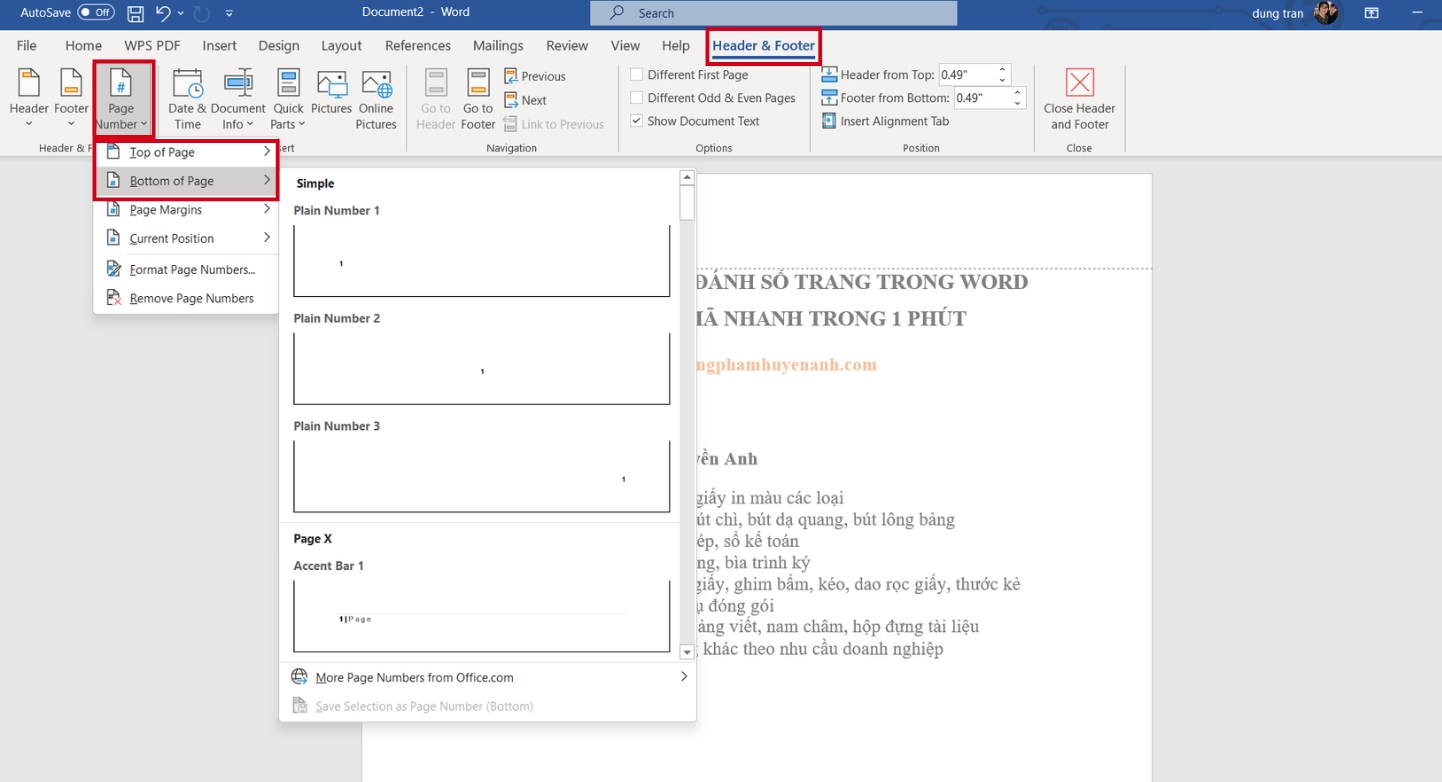Click the gallery scroll up arrow
This screenshot has width=1442, height=782.
pos(687,177)
